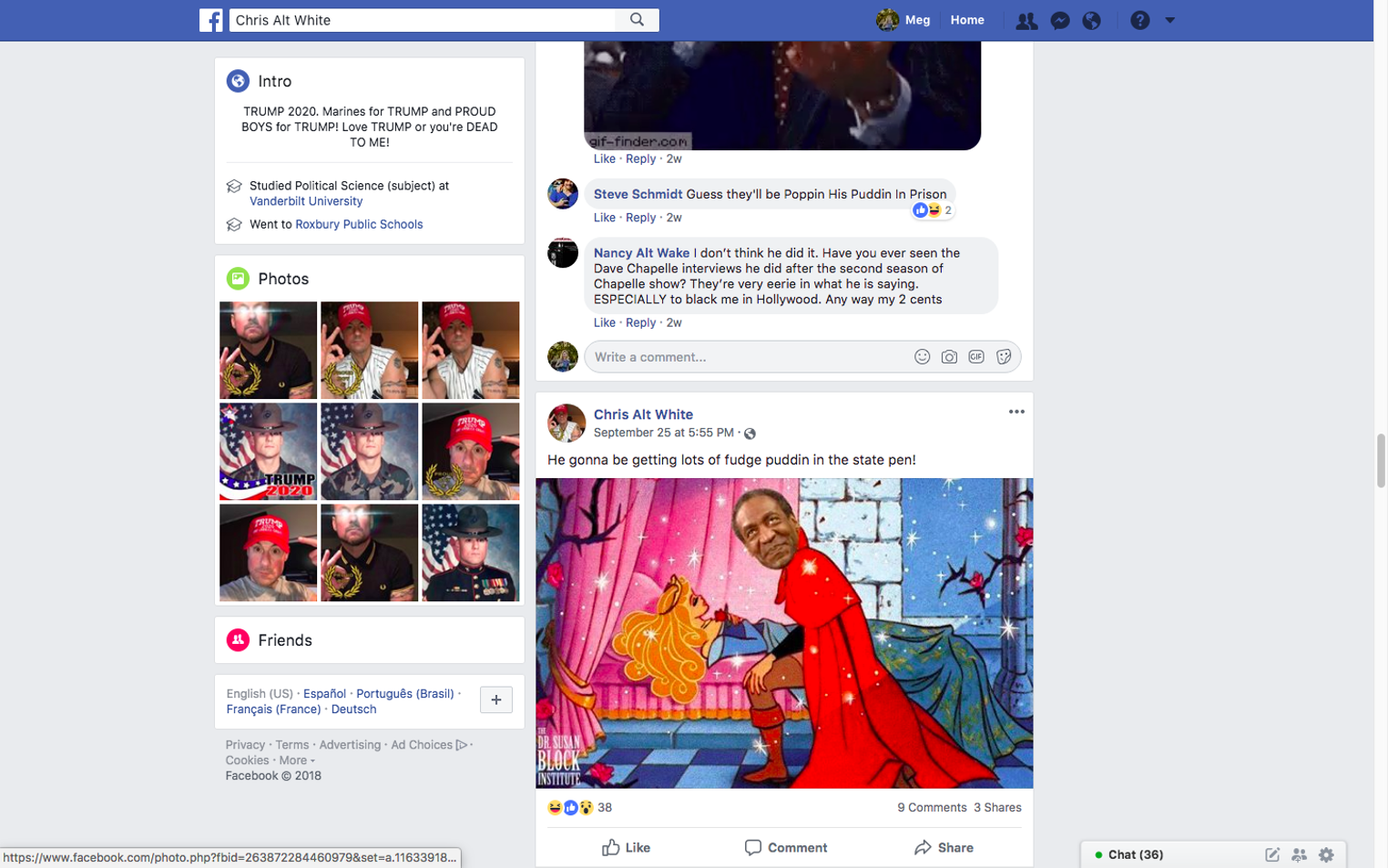Switch language to Español
The height and width of the screenshot is (868, 1388).
click(324, 693)
